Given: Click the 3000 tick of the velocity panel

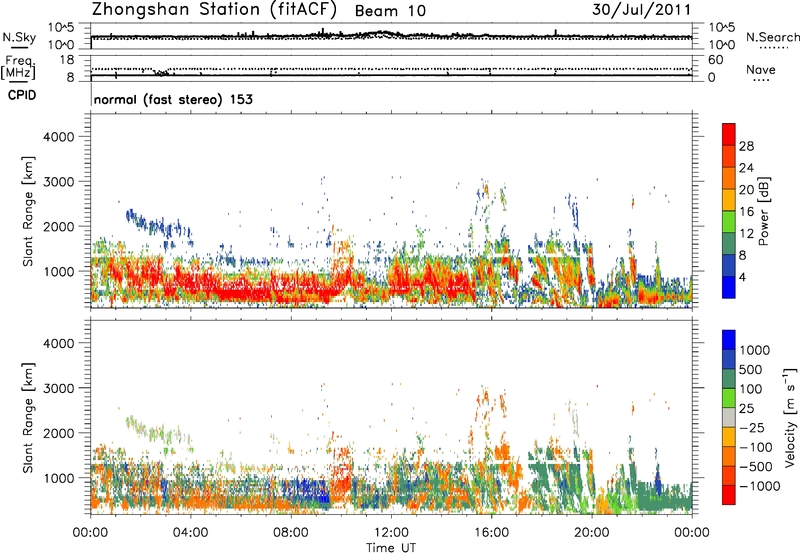Looking at the screenshot, I should pyautogui.click(x=58, y=388).
